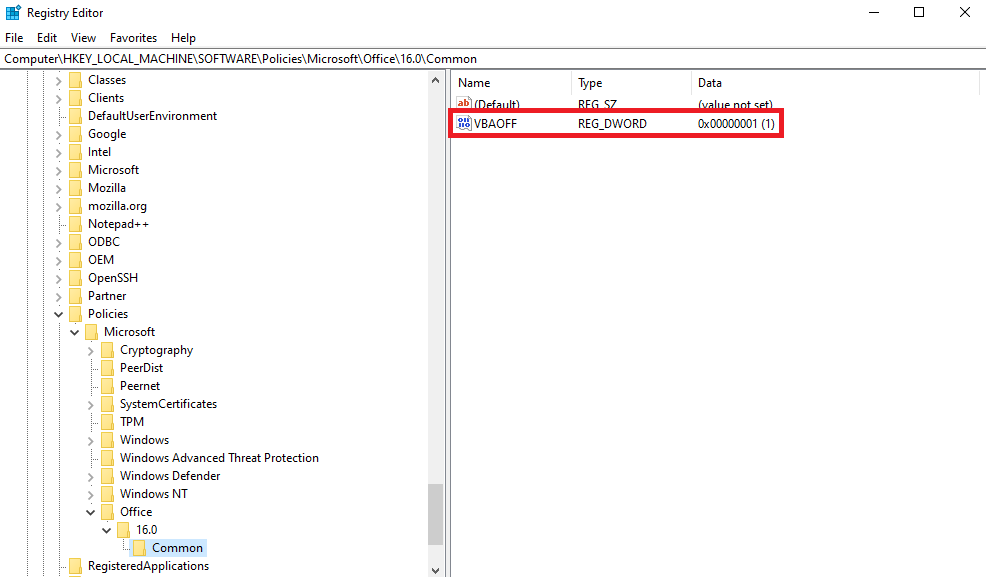Click the REG_DWORD type cell
This screenshot has height=577, width=986.
(x=612, y=124)
